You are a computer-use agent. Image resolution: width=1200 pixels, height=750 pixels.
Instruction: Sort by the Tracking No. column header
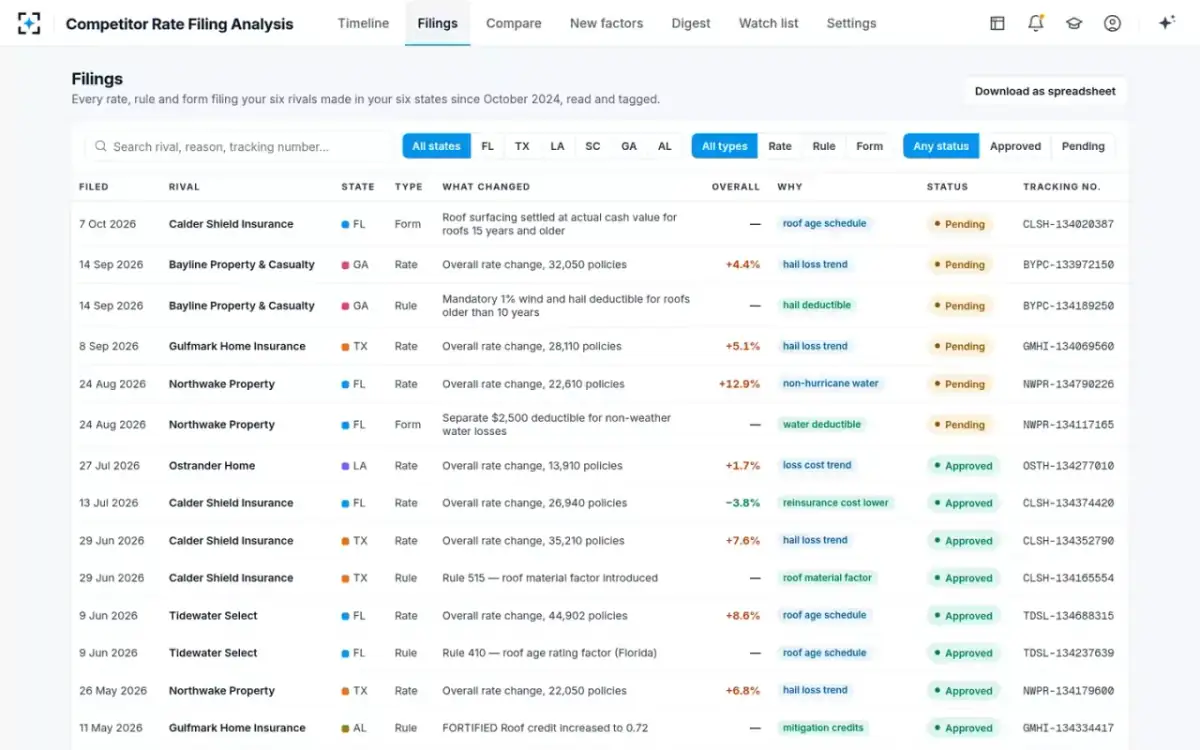pos(1061,187)
